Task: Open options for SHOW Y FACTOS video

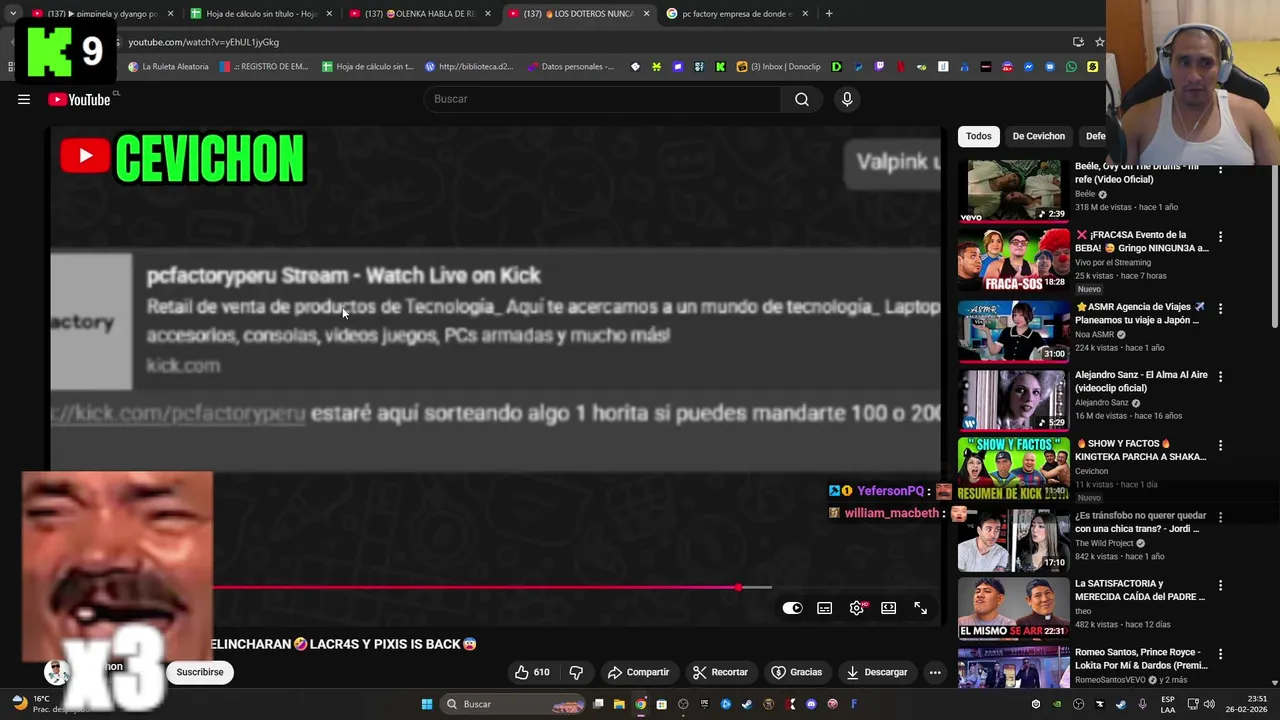Action: pyautogui.click(x=1220, y=446)
